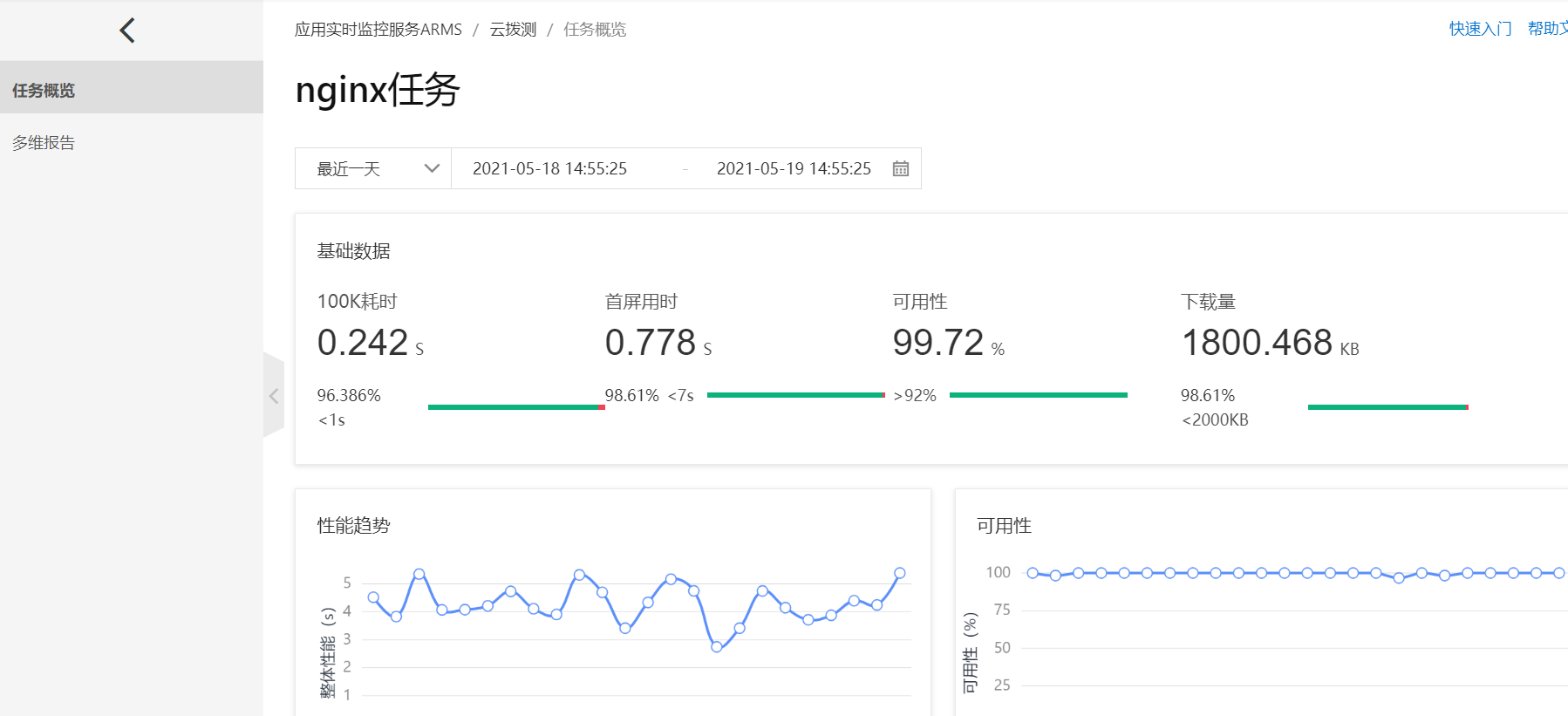Click the 性能趋势 chart title
Image resolution: width=1568 pixels, height=716 pixels.
[x=353, y=526]
